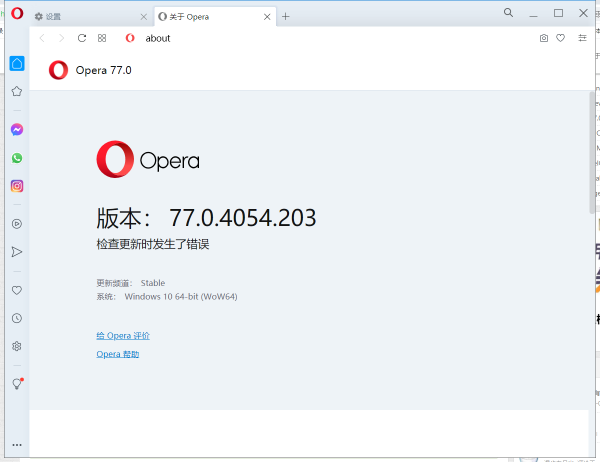Open Speed Dial start page grid
Screen dimensions: 600x462
click(x=102, y=38)
